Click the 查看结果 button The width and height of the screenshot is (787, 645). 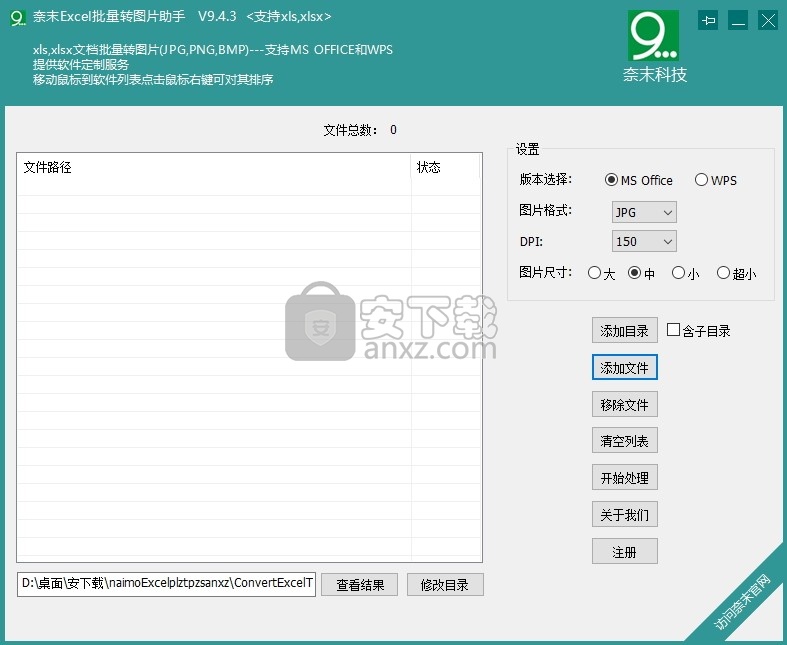(x=359, y=585)
